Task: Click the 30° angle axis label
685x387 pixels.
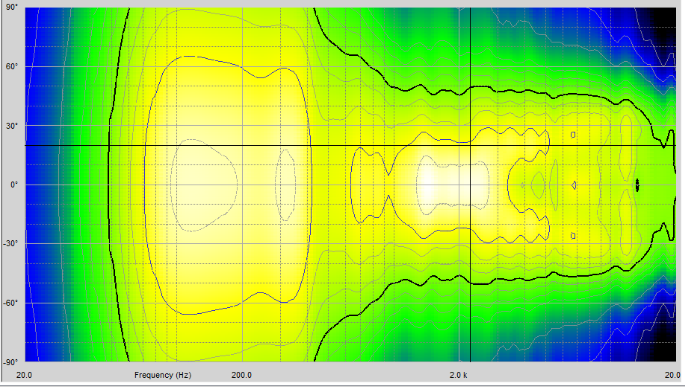Action: click(x=12, y=126)
